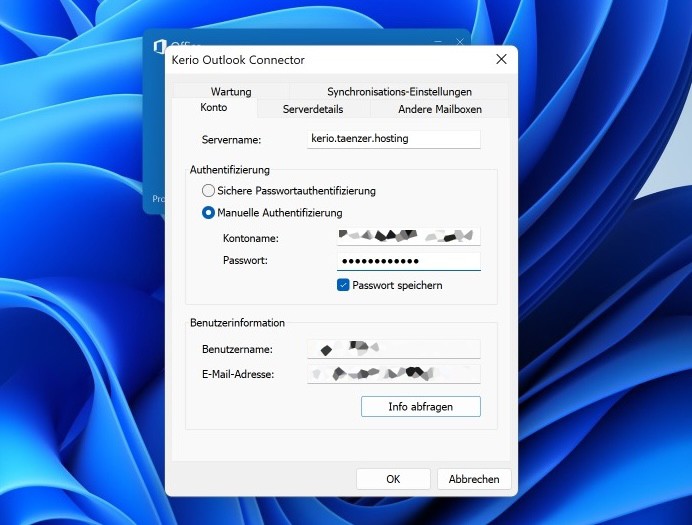Click the Servername input field
The height and width of the screenshot is (525, 692).
tap(394, 139)
